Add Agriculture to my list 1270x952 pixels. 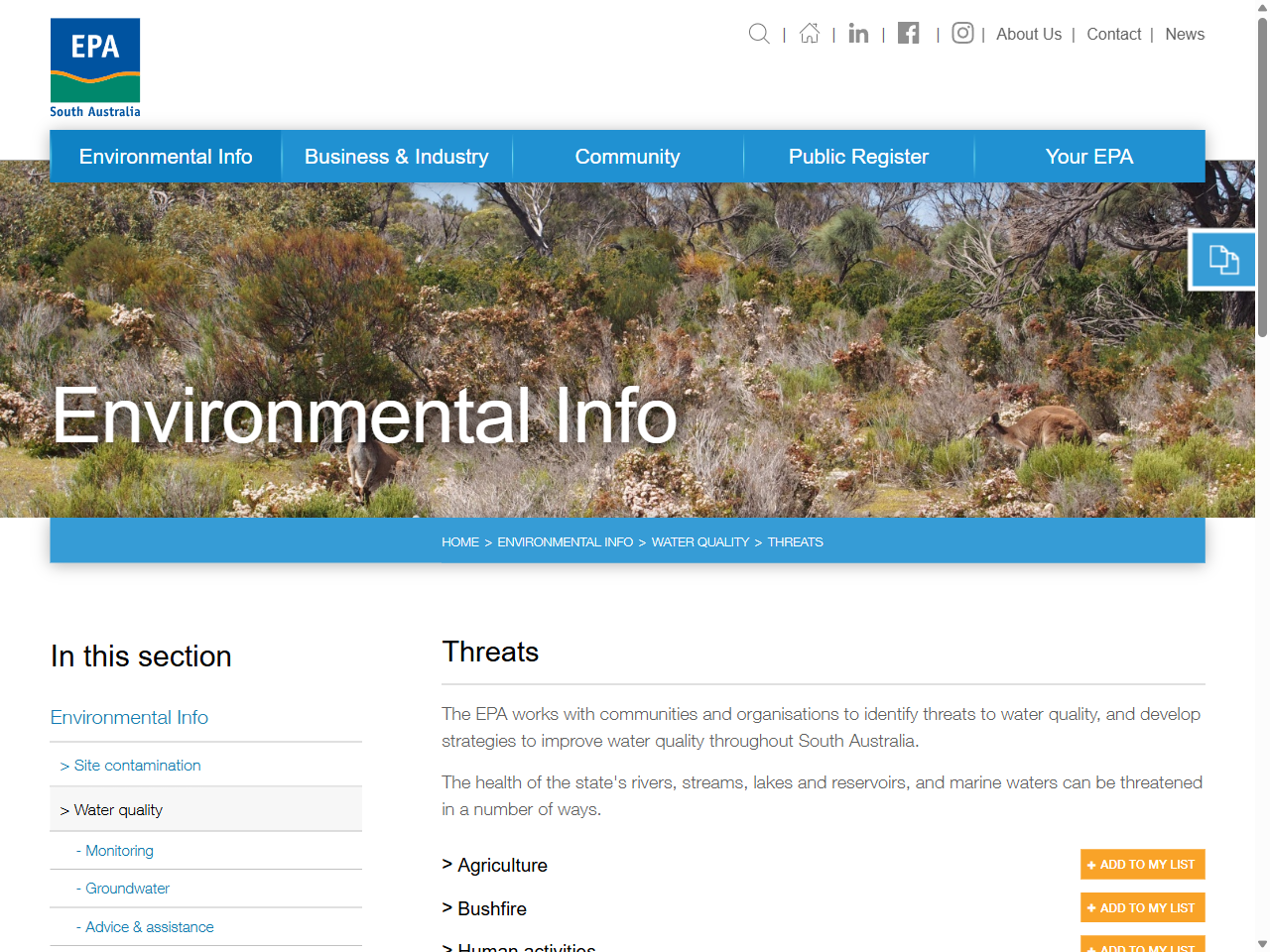pyautogui.click(x=1142, y=864)
